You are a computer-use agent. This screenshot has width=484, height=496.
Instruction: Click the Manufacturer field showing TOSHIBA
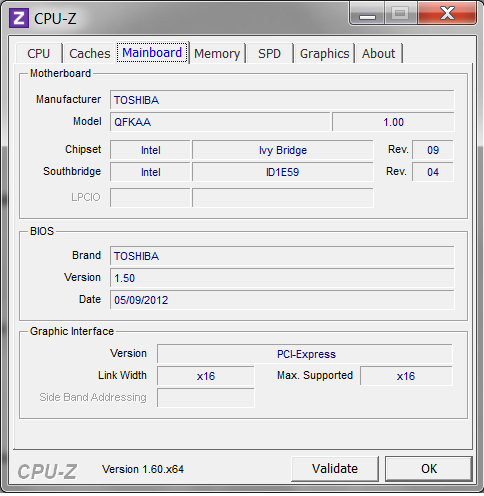pos(282,100)
